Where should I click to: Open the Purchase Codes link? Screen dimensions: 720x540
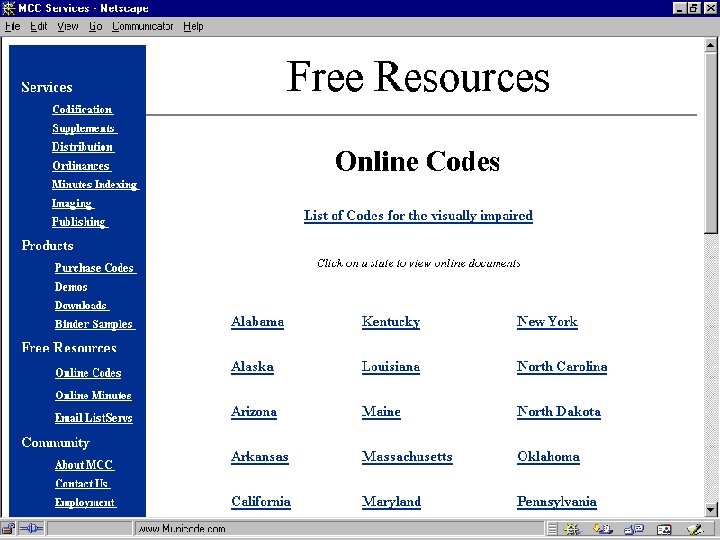coord(95,268)
